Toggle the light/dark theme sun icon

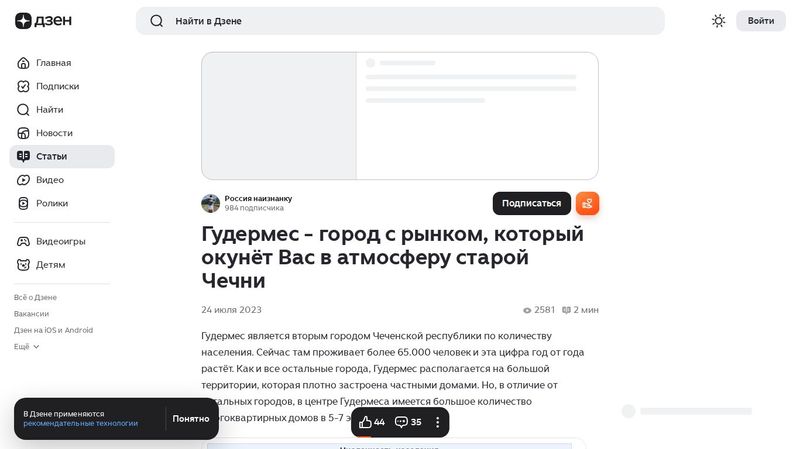[718, 21]
